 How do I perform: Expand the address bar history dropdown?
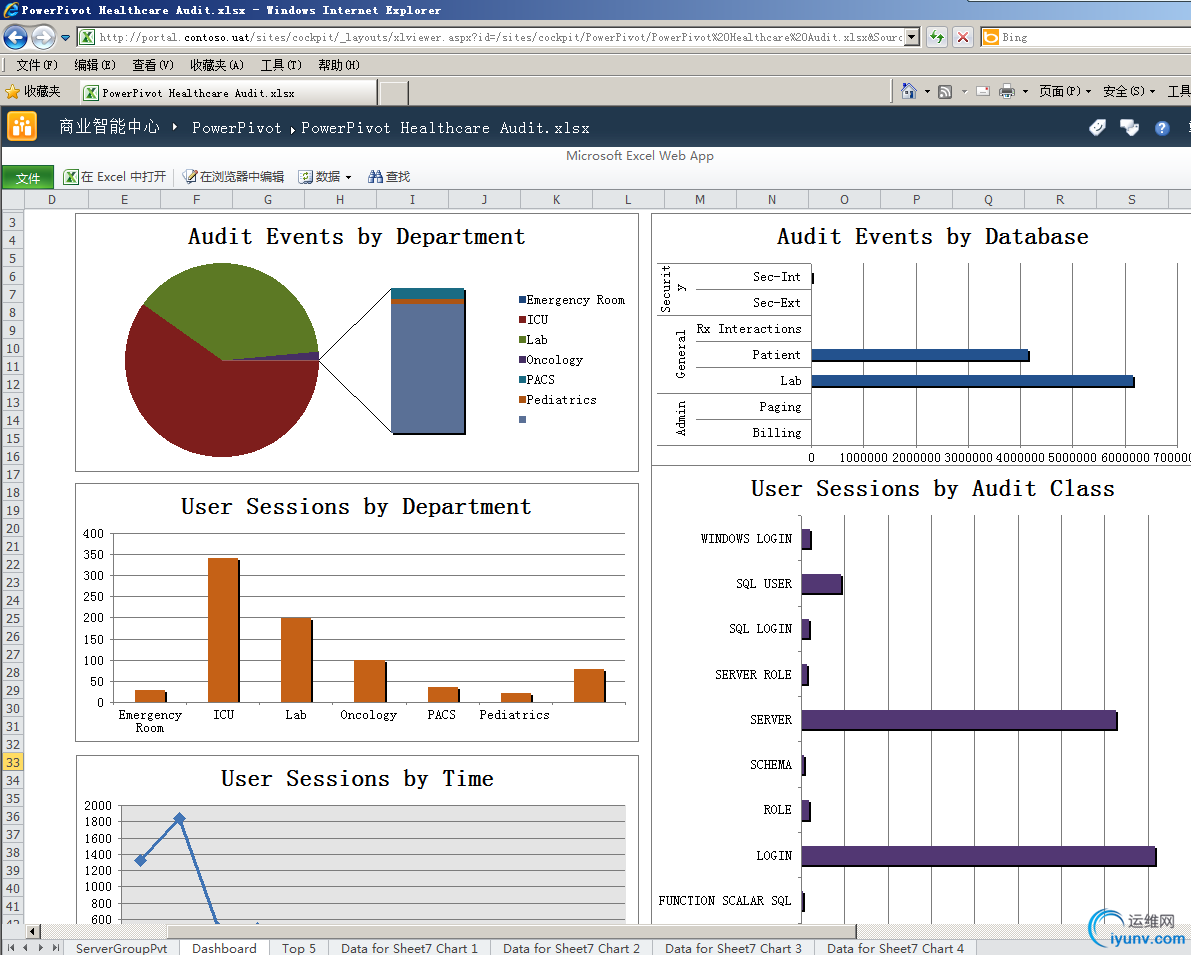pos(913,37)
